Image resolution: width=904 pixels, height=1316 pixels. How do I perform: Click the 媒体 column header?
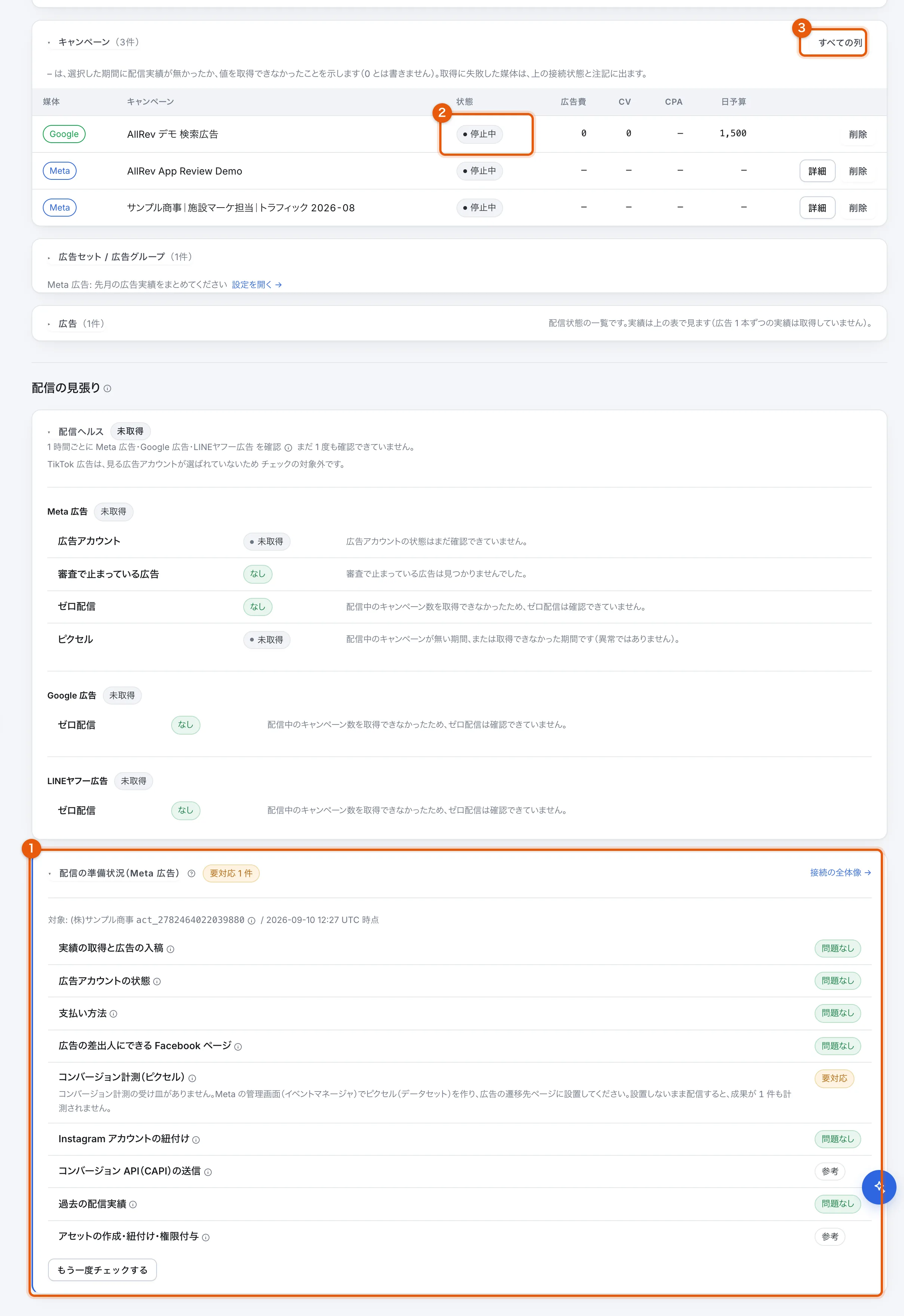pyautogui.click(x=51, y=101)
